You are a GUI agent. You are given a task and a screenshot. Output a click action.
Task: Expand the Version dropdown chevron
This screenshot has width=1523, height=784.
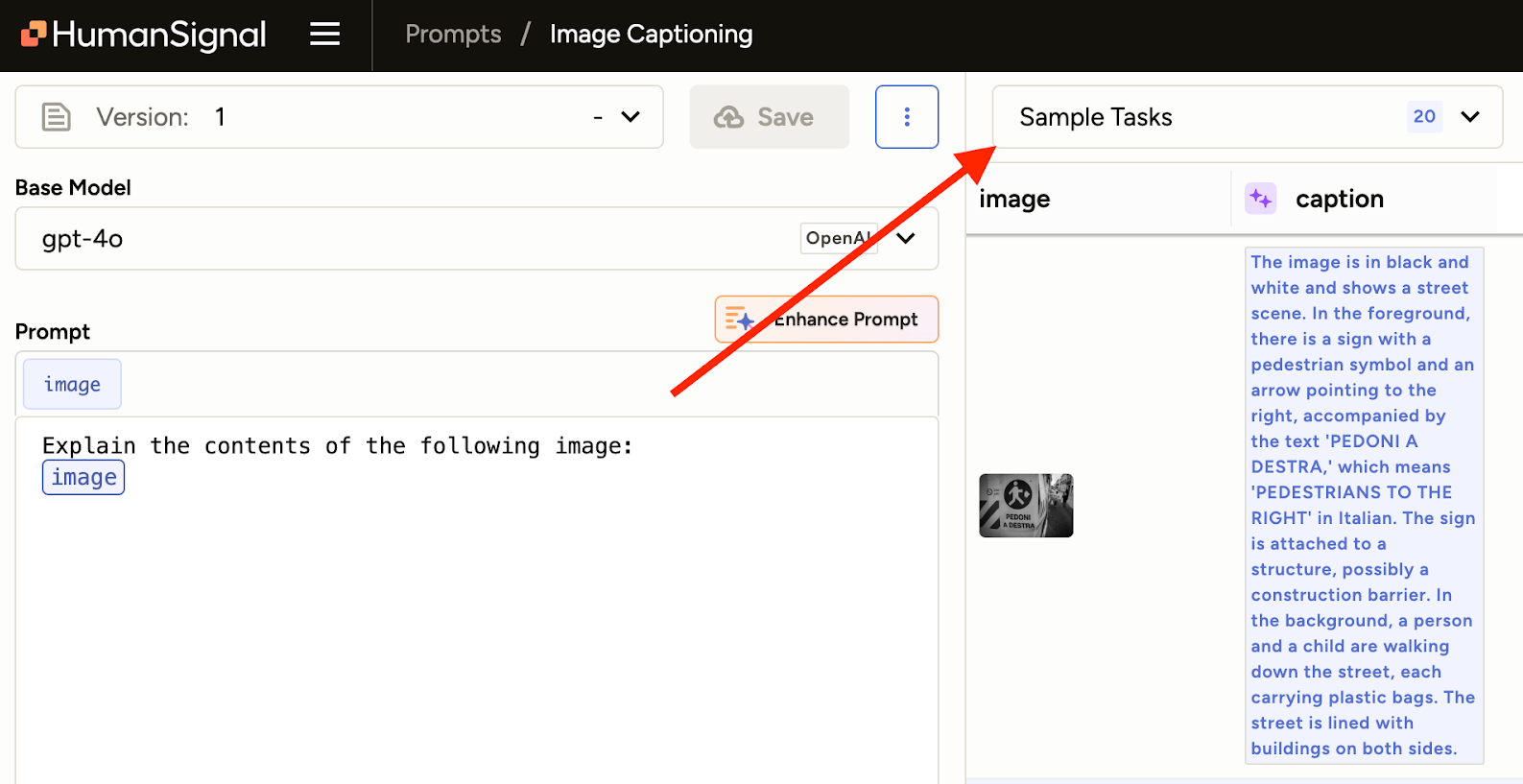631,117
